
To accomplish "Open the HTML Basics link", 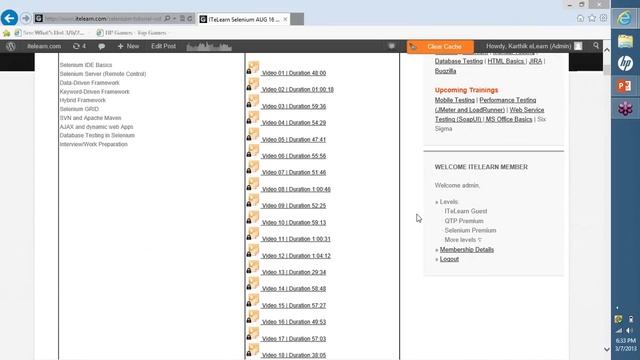I will (x=506, y=61).
